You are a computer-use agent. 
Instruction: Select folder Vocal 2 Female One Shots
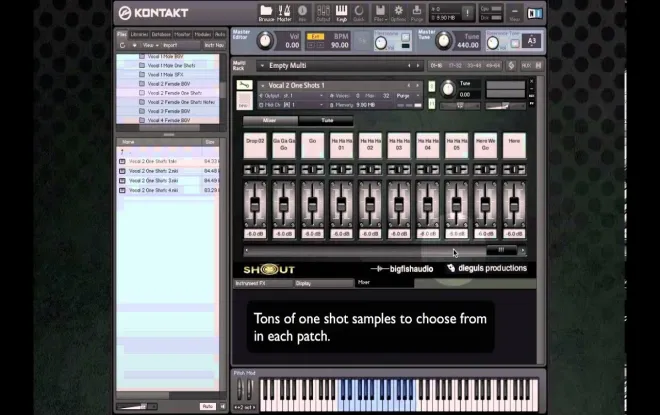point(174,93)
